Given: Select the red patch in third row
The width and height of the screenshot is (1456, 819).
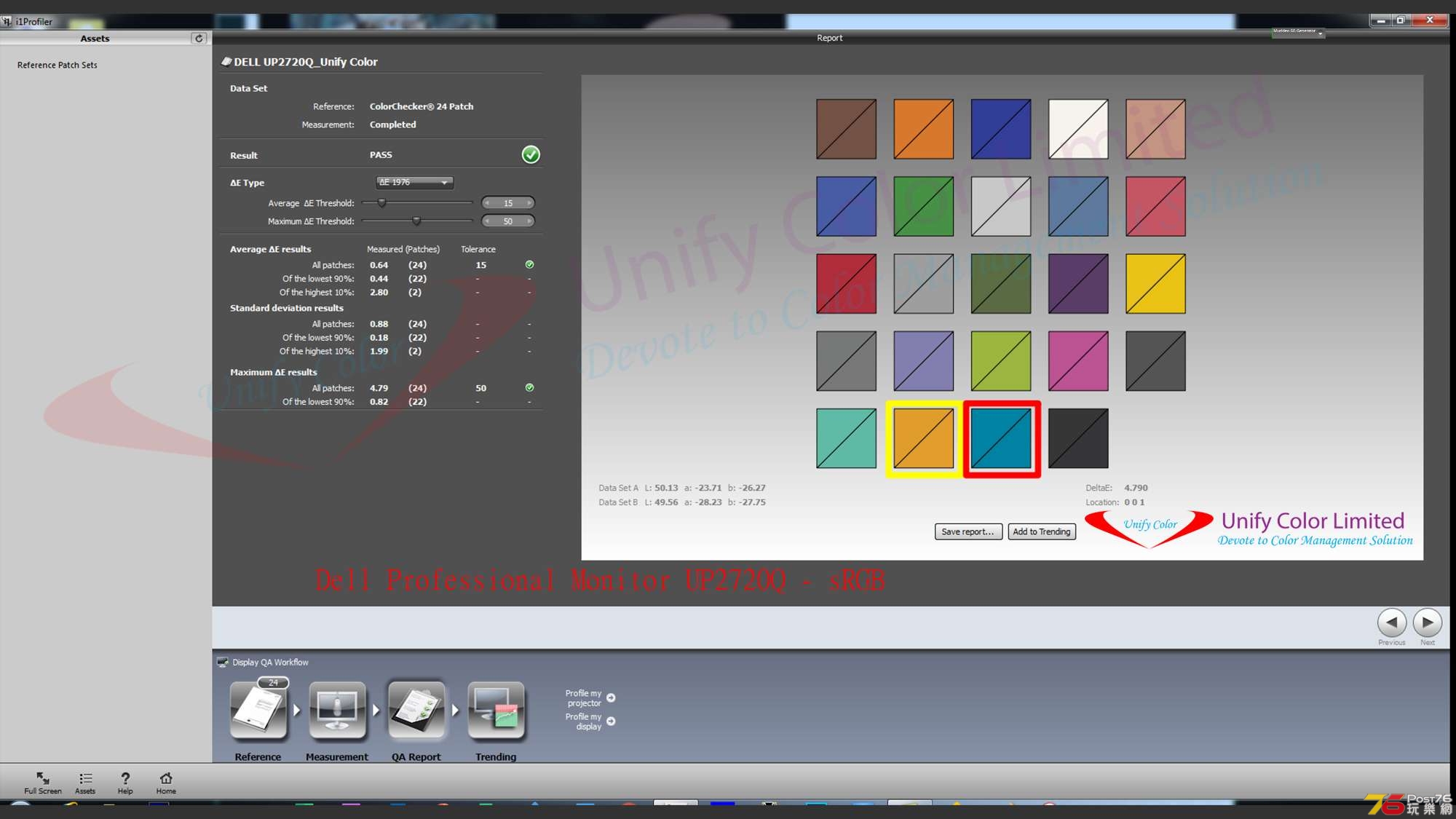Looking at the screenshot, I should tap(846, 283).
